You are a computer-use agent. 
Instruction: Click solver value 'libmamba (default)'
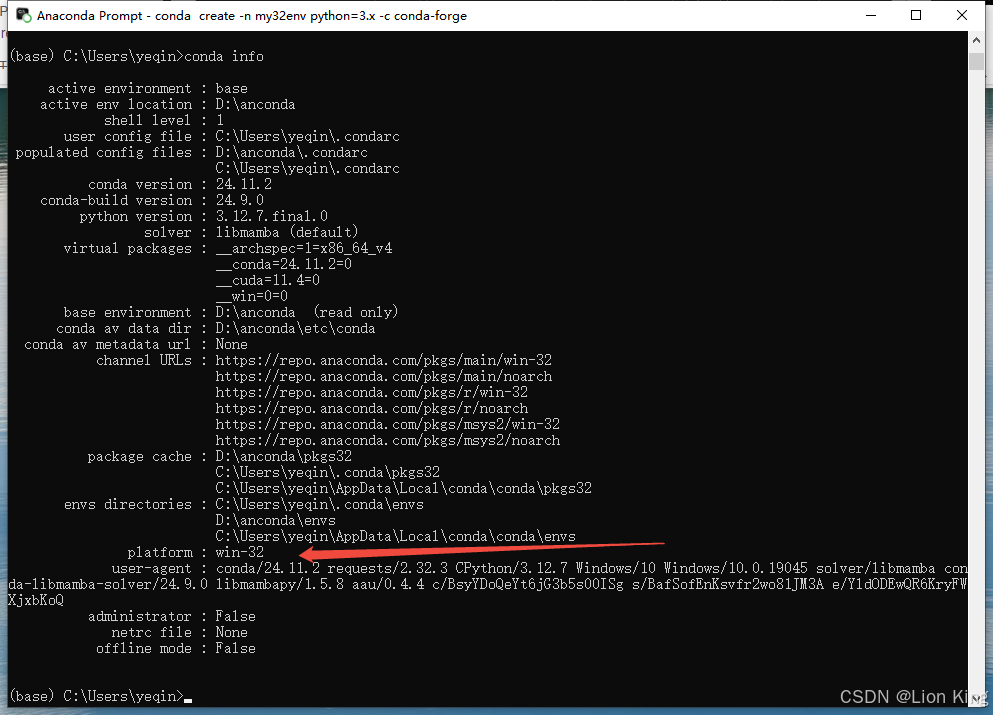click(x=287, y=232)
